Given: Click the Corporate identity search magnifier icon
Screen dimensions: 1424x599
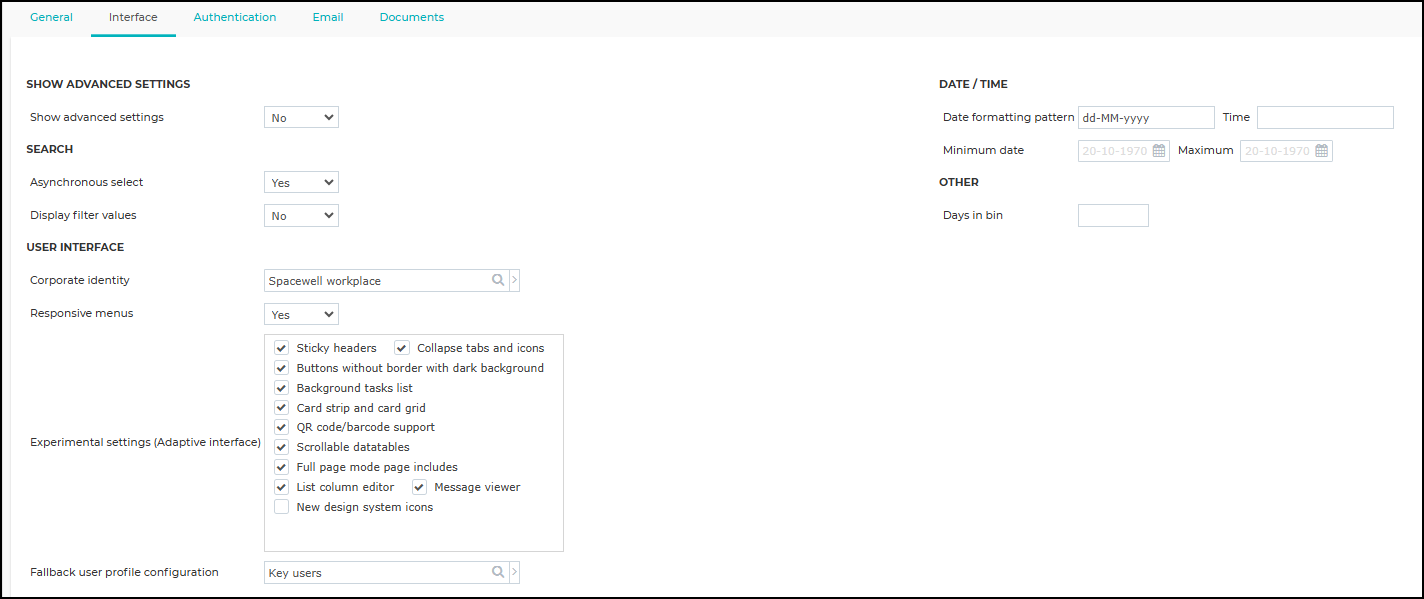Looking at the screenshot, I should tap(498, 281).
